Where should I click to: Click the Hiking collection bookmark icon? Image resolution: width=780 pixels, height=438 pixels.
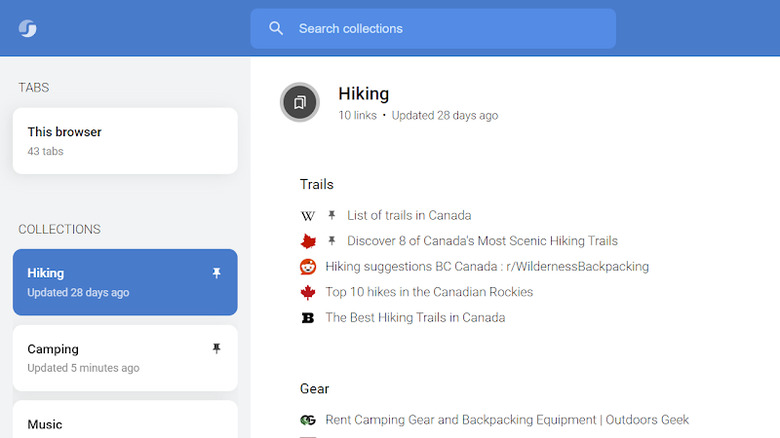point(299,102)
